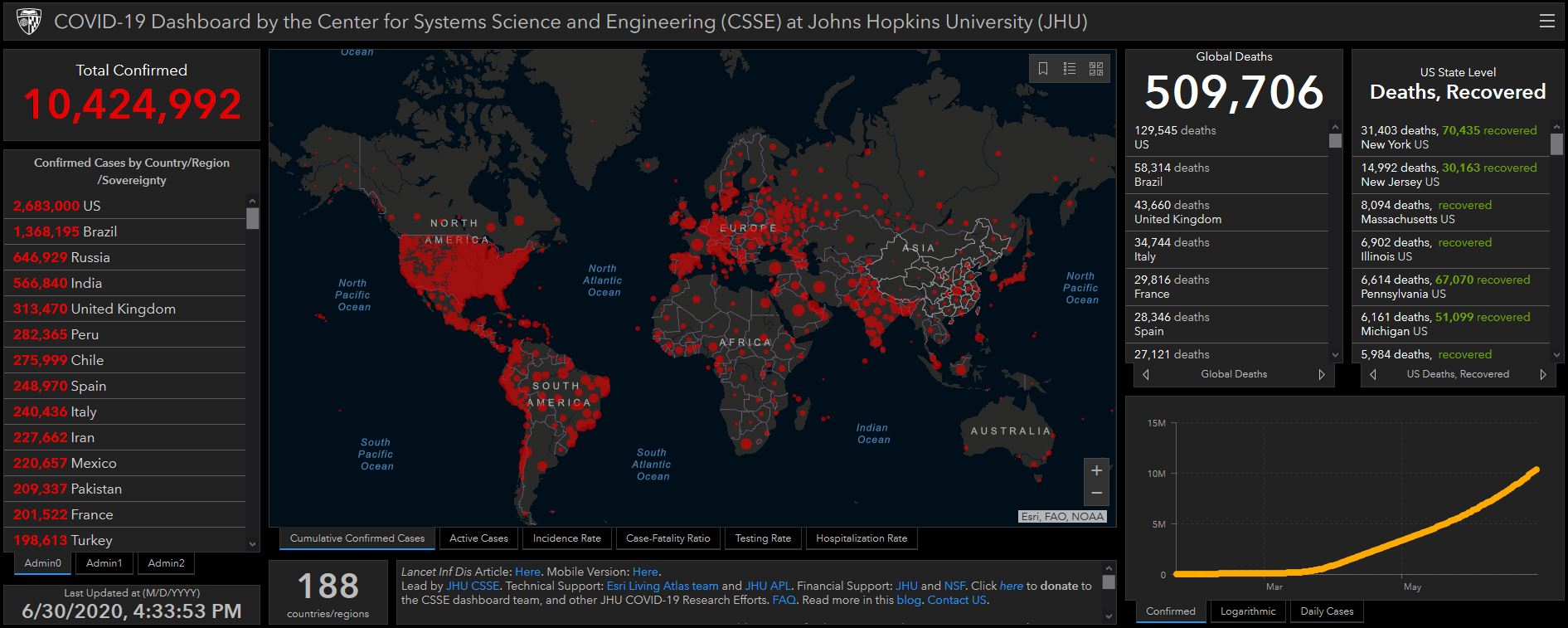Image resolution: width=1568 pixels, height=628 pixels.
Task: Go to next Global Deaths panel page
Action: click(x=1322, y=374)
